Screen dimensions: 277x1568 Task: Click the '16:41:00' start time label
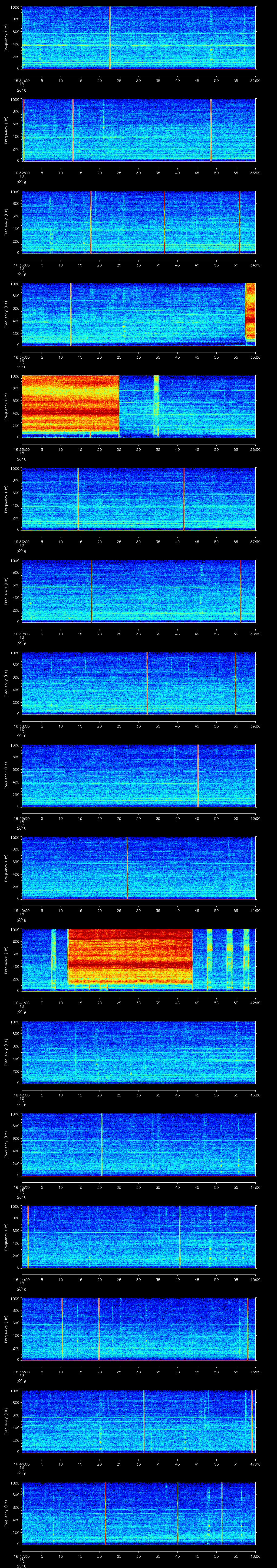[21, 1003]
